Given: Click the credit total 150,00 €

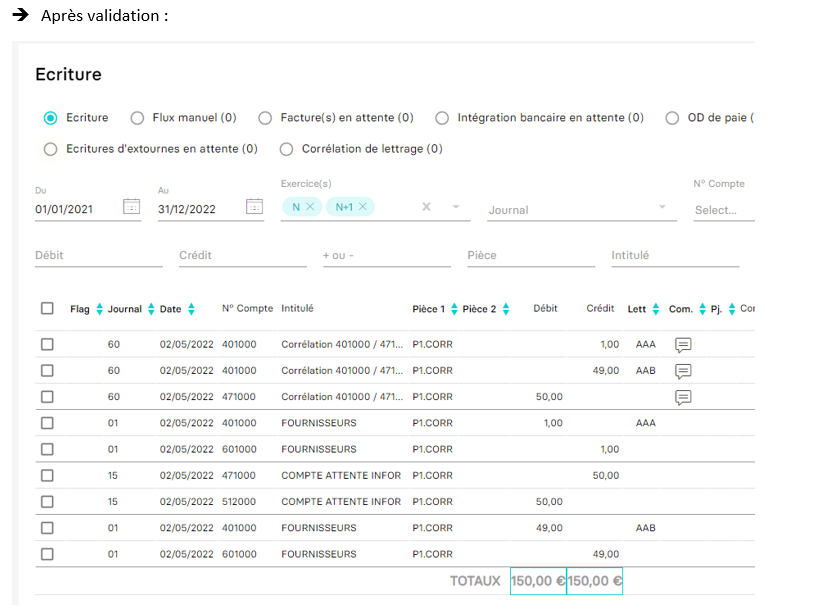Looking at the screenshot, I should click(595, 581).
